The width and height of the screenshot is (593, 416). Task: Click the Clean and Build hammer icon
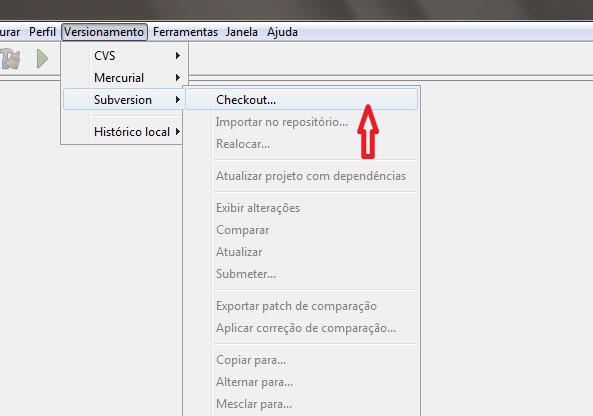point(10,59)
